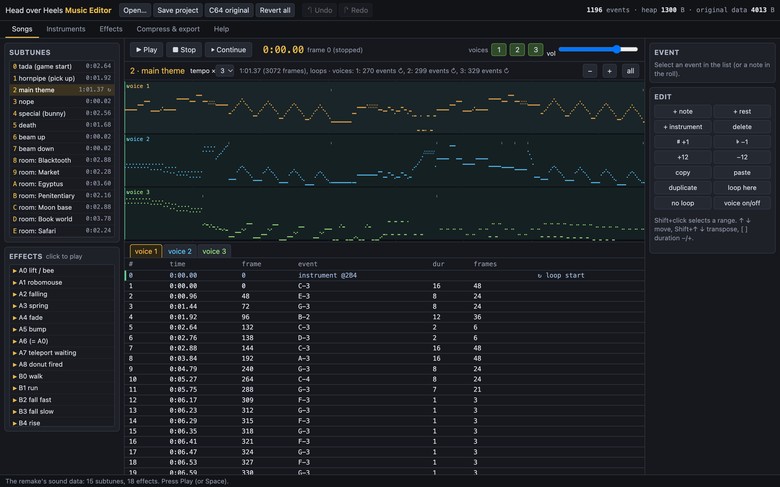Viewport: 780px width, 487px height.
Task: Adjust the volume slider
Action: 598,49
